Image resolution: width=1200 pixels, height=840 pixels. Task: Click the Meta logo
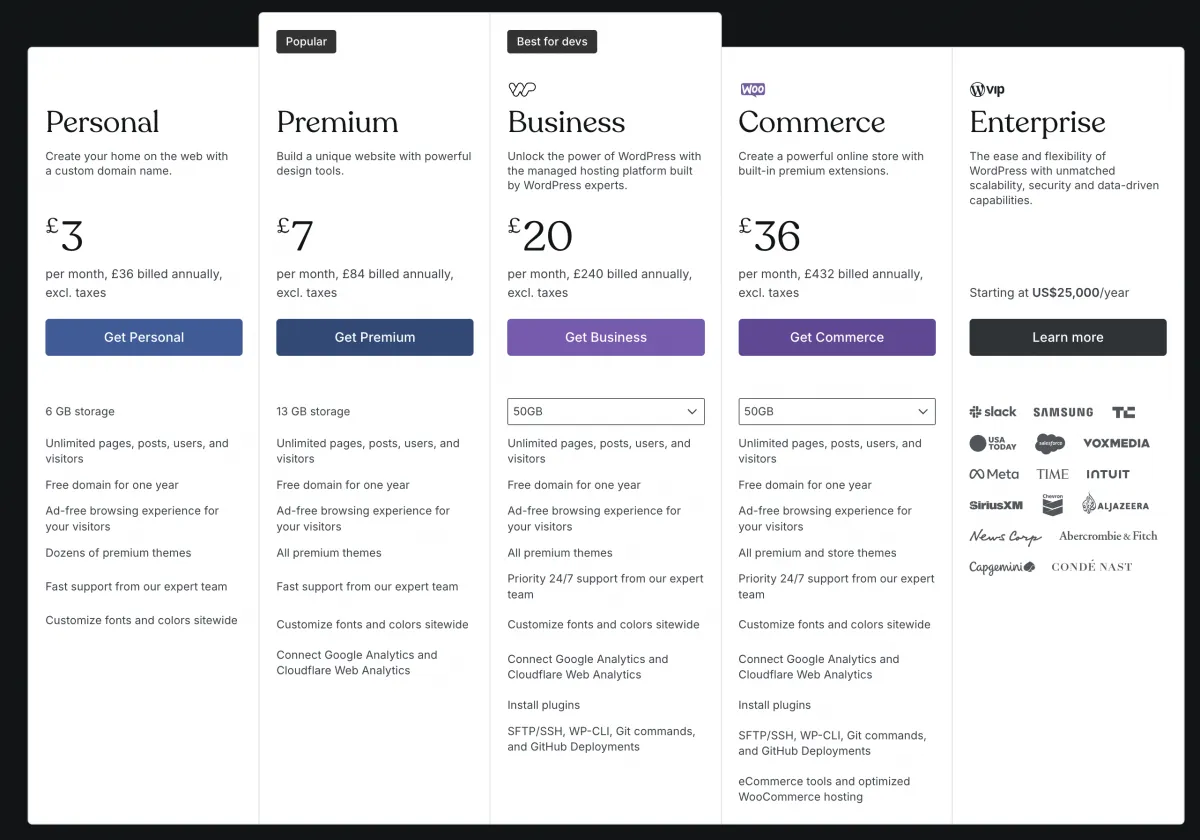[994, 473]
